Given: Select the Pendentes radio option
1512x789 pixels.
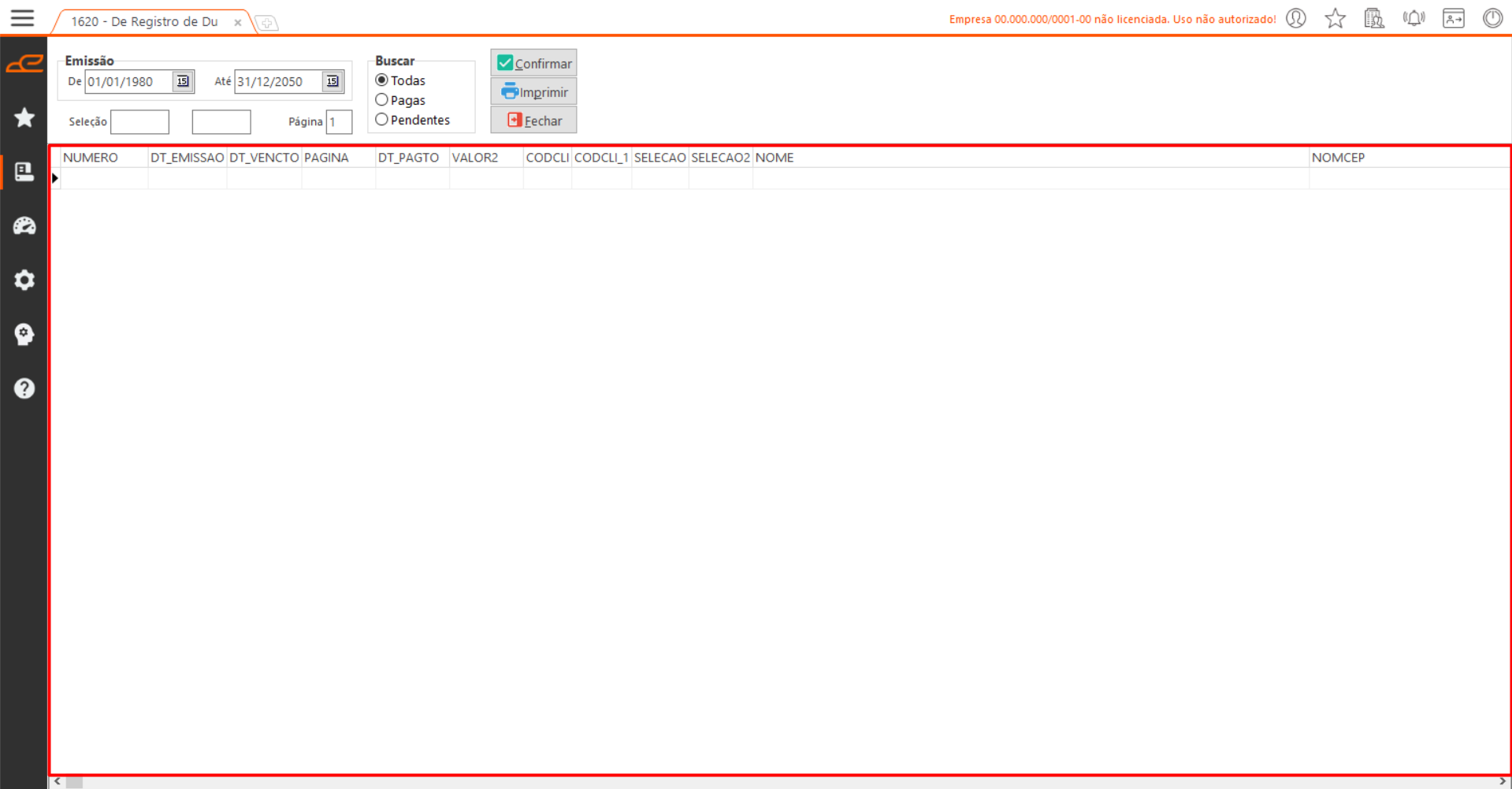Looking at the screenshot, I should click(382, 120).
